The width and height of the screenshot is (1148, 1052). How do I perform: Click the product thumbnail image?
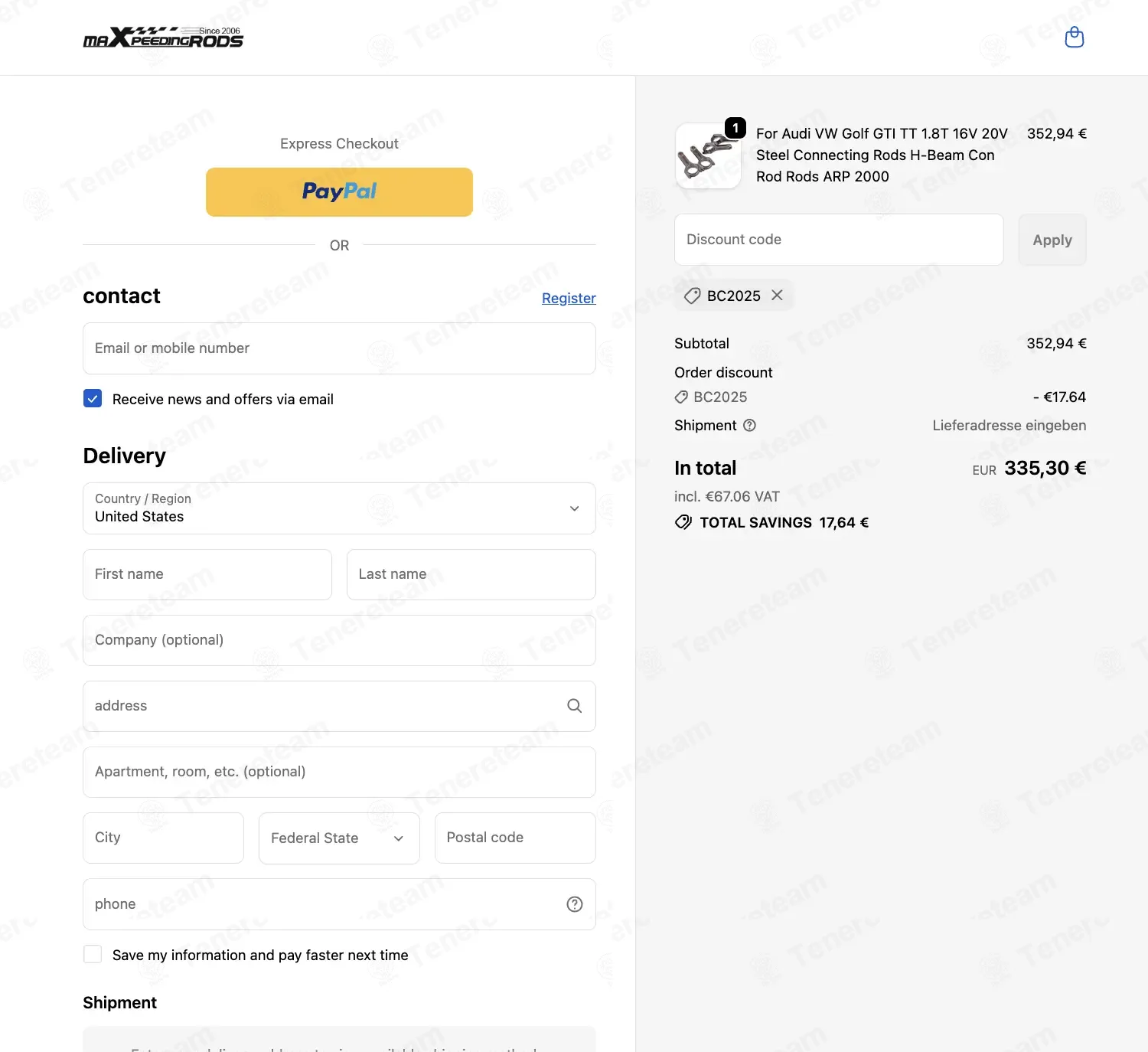(x=708, y=156)
